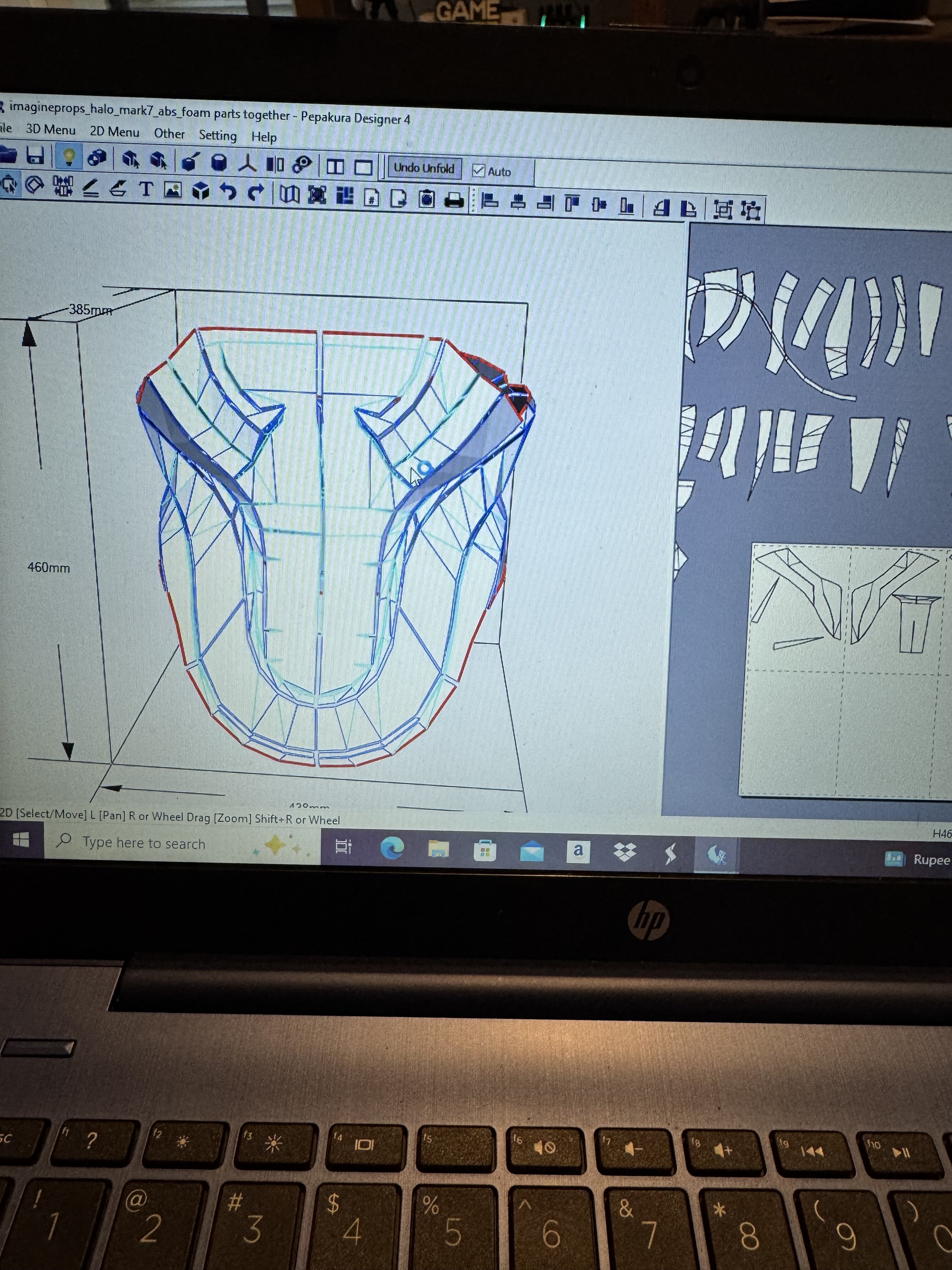Align selected parts to bottom
Viewport: 952px width, 1270px height.
pos(626,206)
